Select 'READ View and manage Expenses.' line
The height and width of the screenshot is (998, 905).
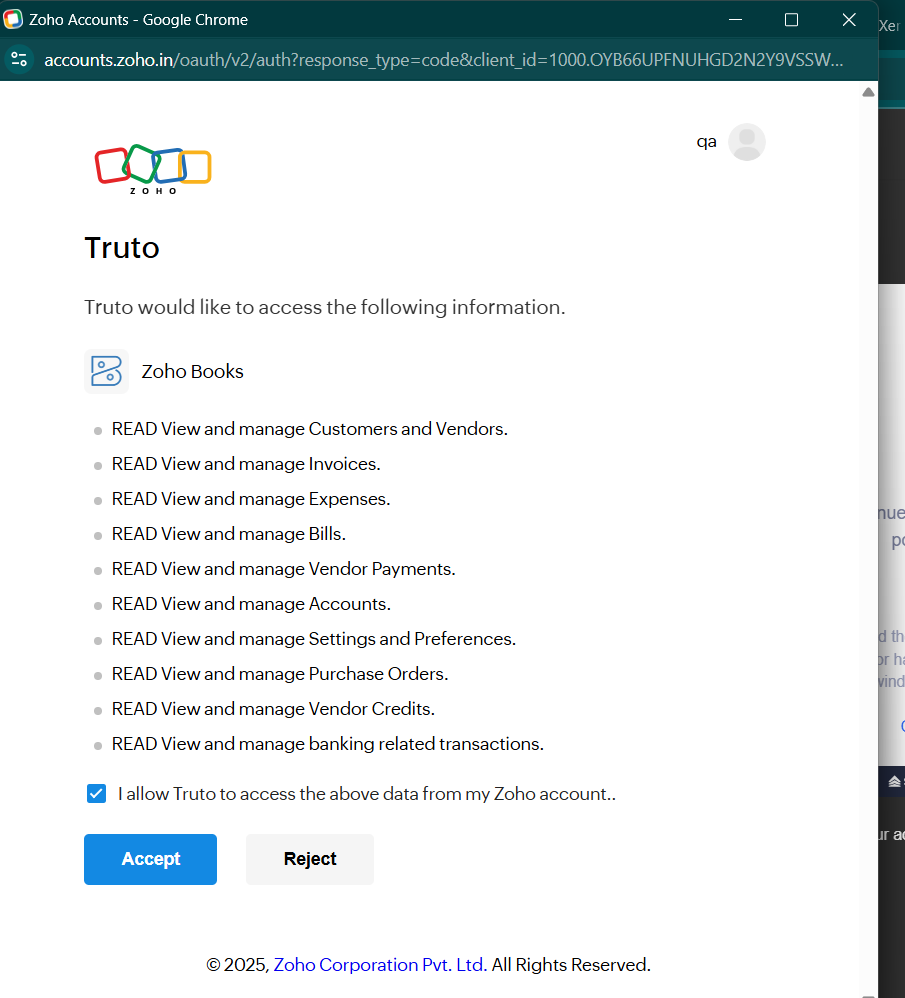[x=251, y=499]
